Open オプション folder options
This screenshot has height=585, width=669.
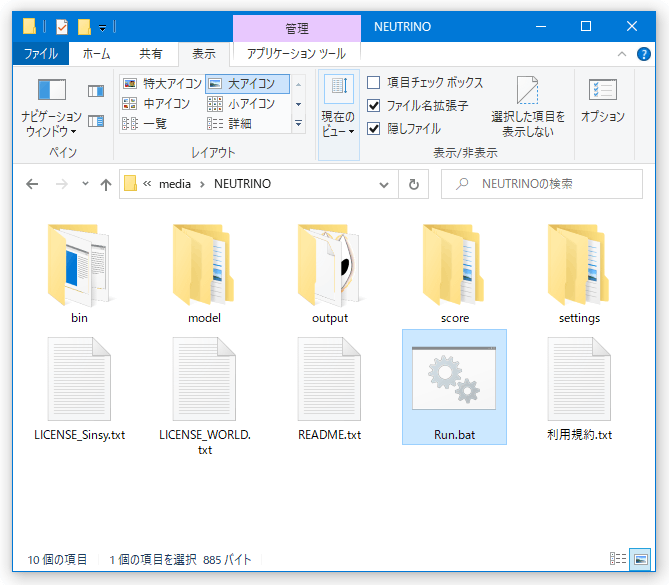(x=602, y=101)
